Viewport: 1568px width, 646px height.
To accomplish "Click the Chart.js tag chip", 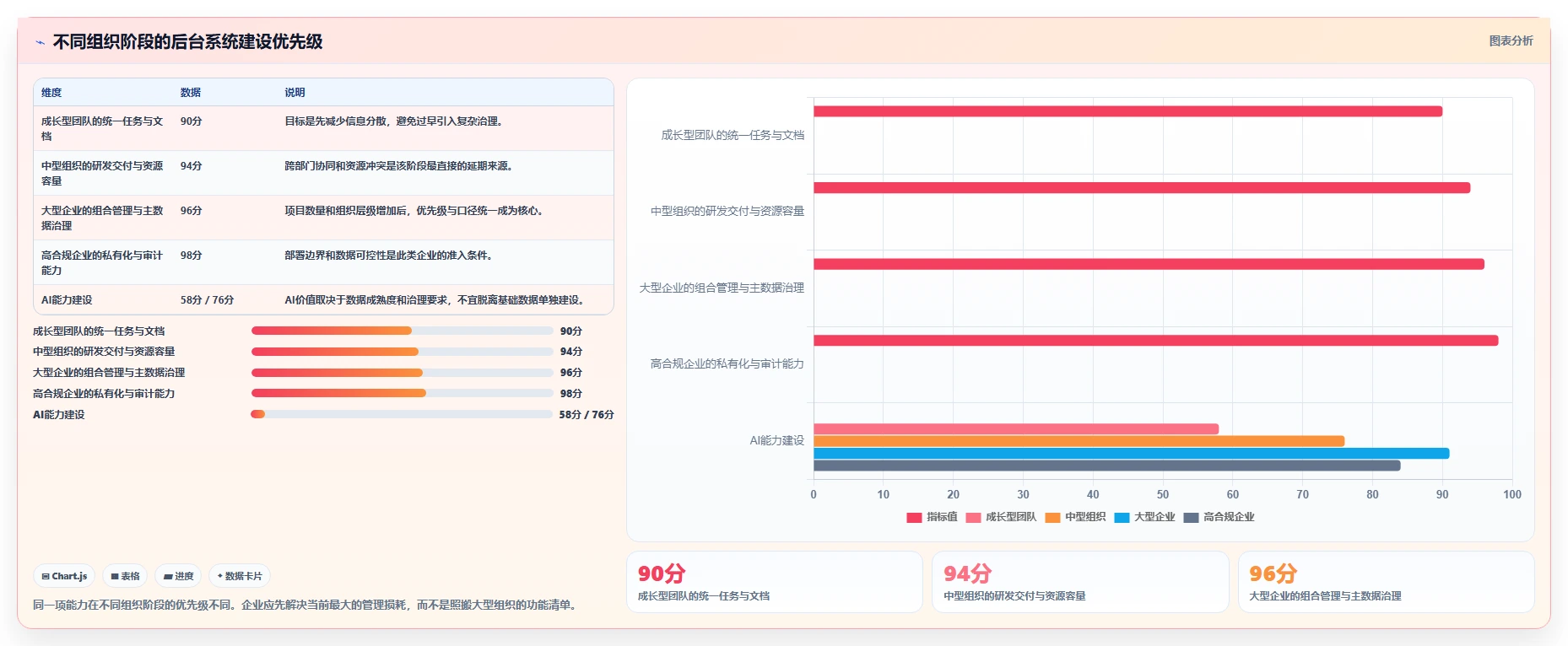I will [64, 576].
